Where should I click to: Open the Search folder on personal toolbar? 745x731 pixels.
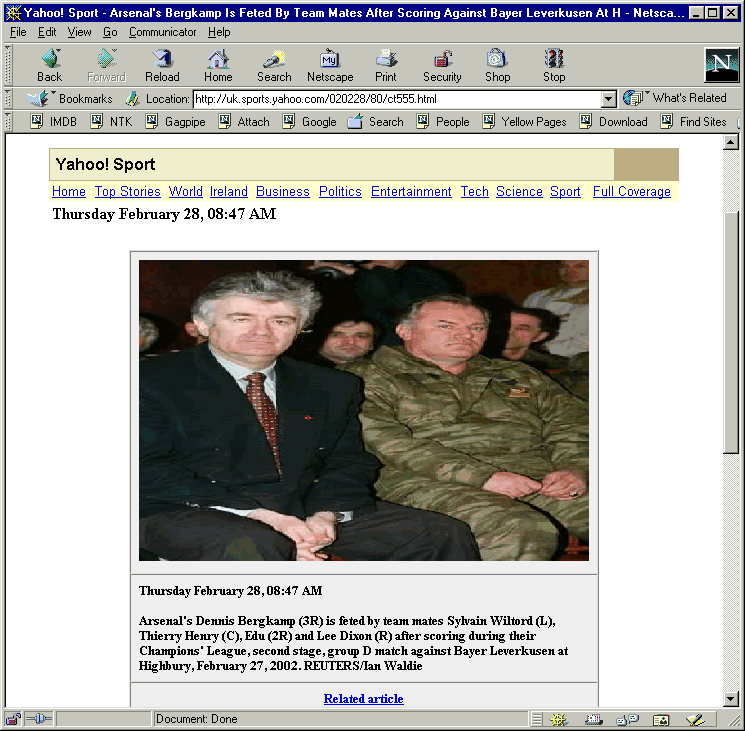(x=375, y=122)
